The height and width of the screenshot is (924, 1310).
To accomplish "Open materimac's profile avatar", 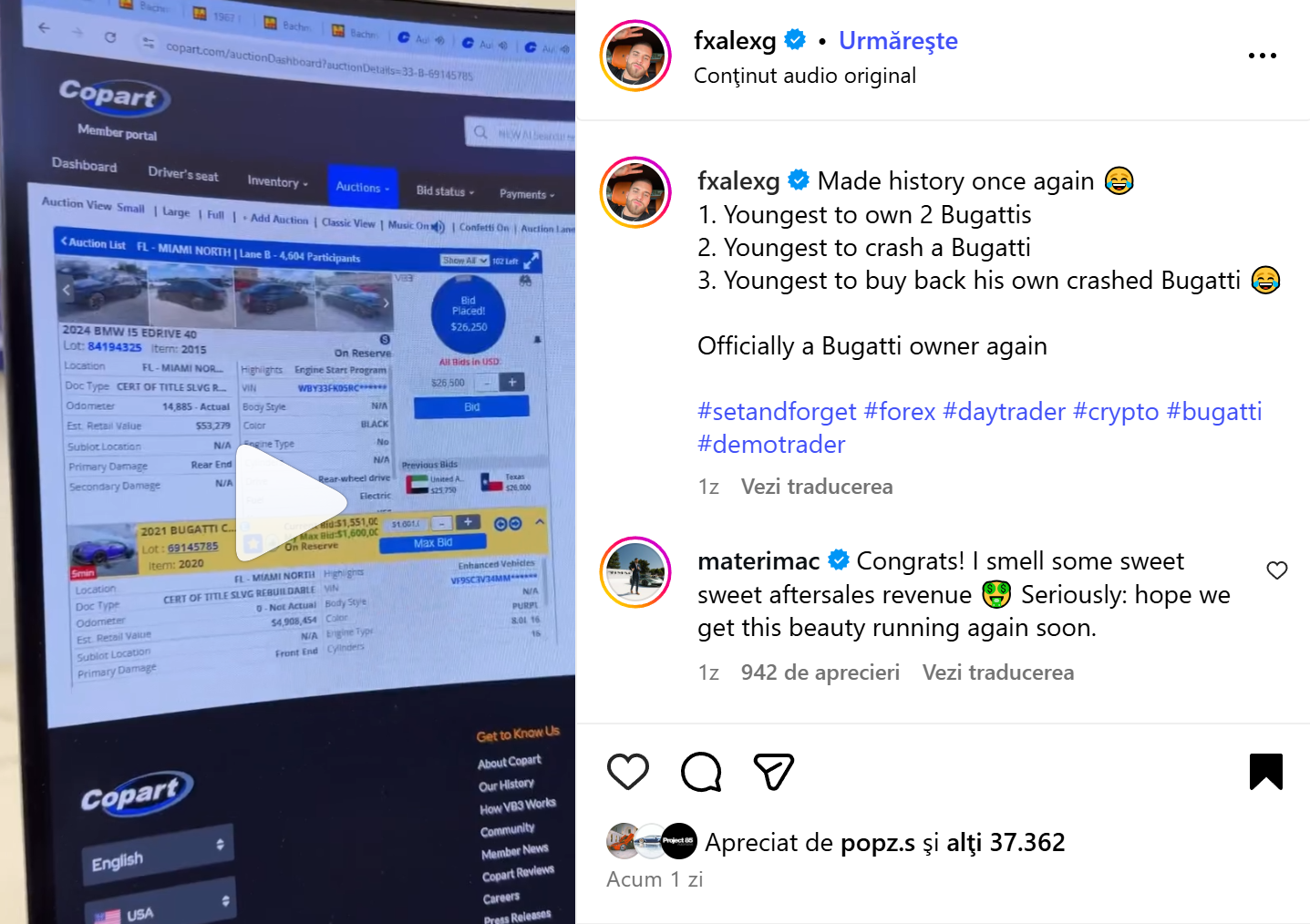I will click(635, 572).
